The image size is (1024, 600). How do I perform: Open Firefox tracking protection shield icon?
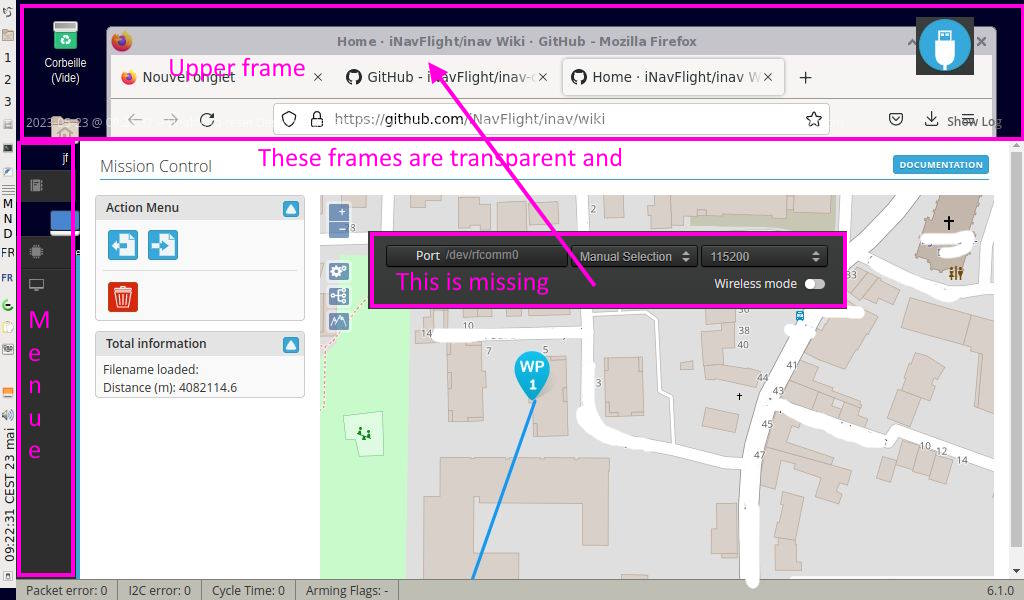click(x=288, y=118)
